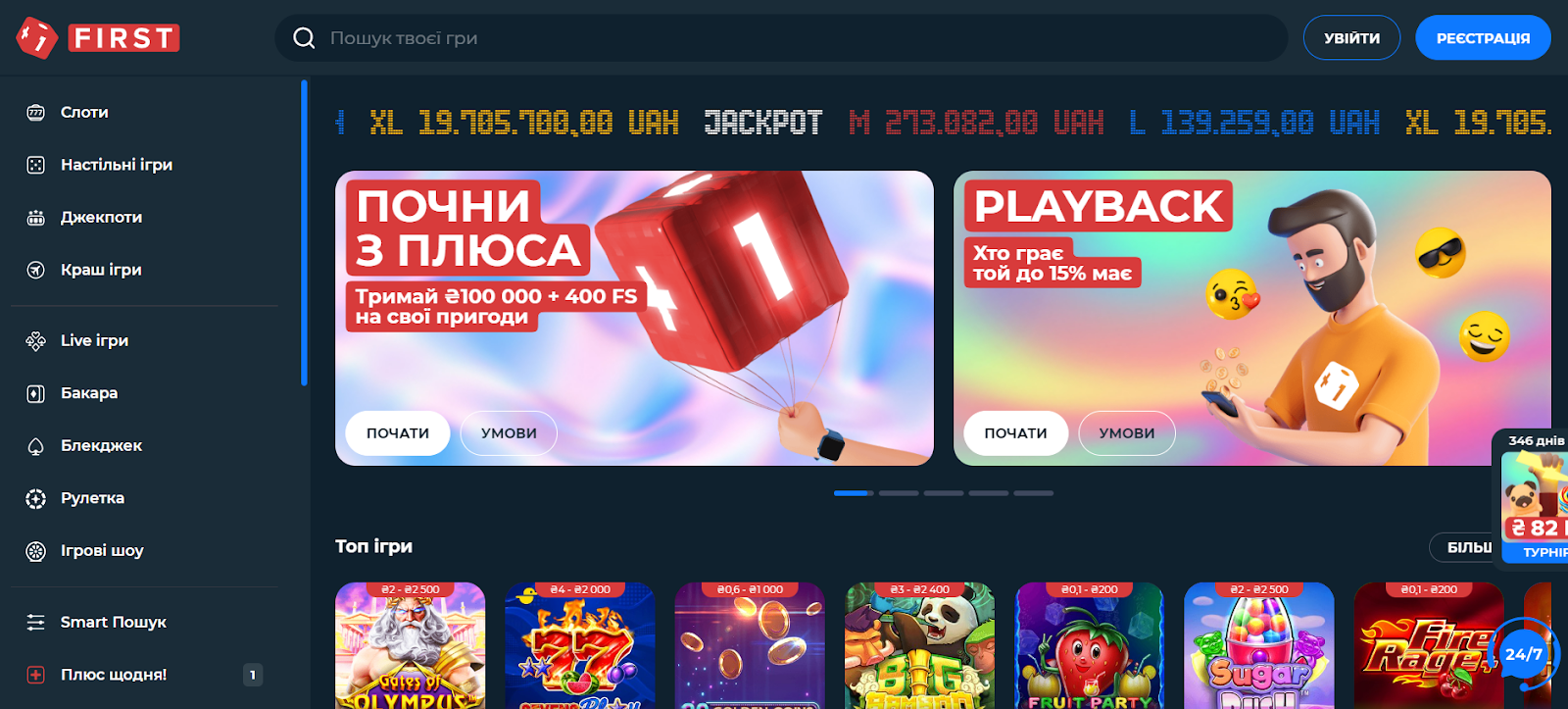The height and width of the screenshot is (709, 1568).
Task: Open the 24/7 support chat bubble
Action: click(1524, 653)
